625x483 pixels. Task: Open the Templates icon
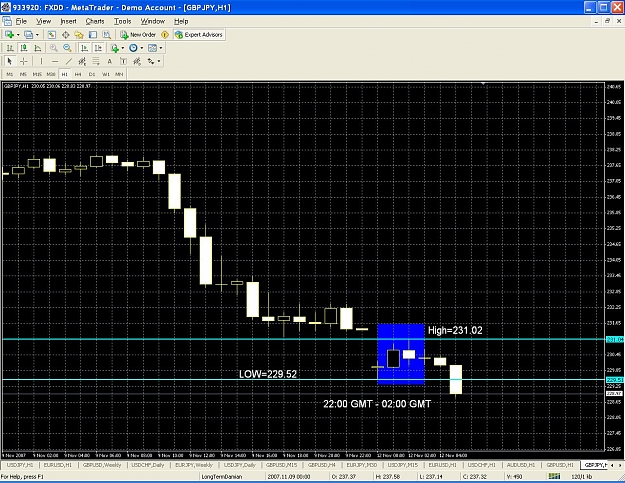point(152,48)
